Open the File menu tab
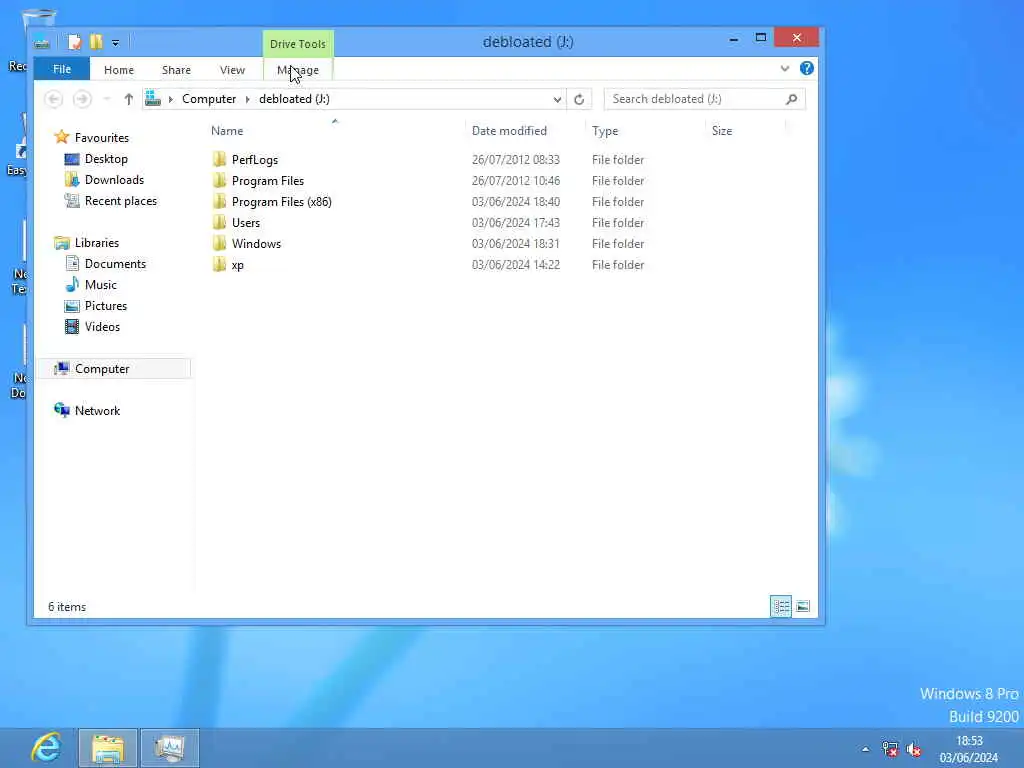Viewport: 1024px width, 768px height. [62, 69]
